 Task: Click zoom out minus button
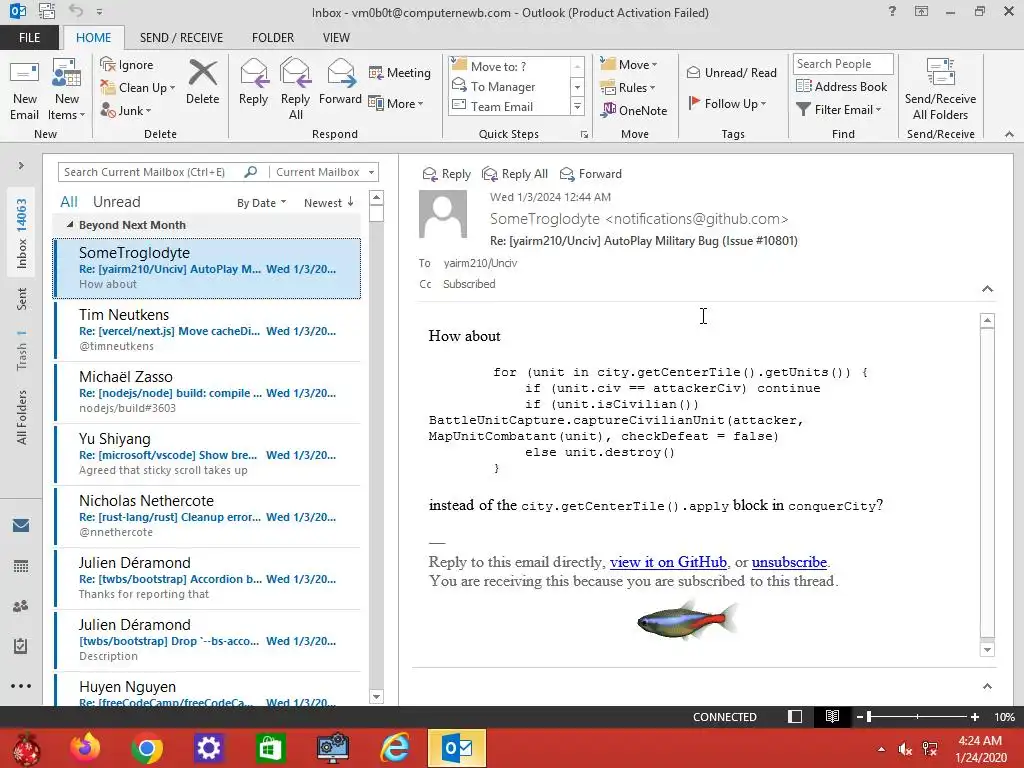click(860, 717)
